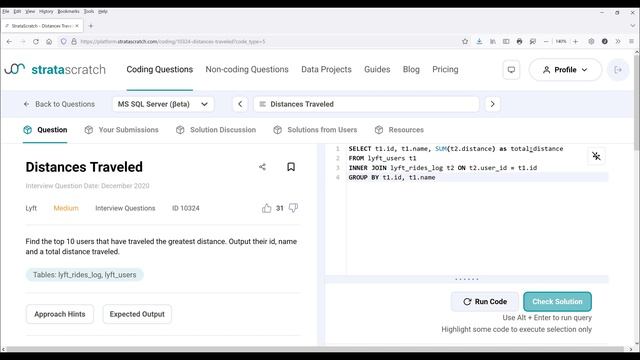Open Solutions from Users tab
Screen dimensions: 640x360
[315, 130]
